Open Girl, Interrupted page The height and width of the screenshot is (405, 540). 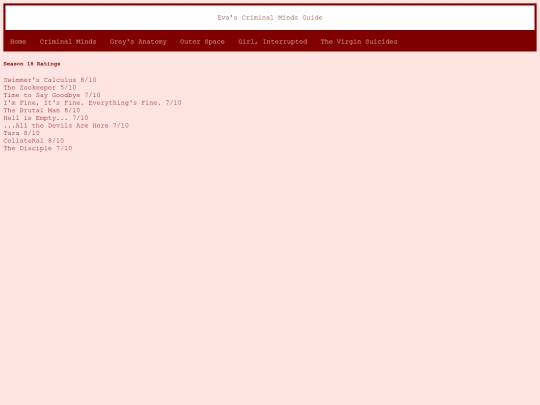click(272, 42)
